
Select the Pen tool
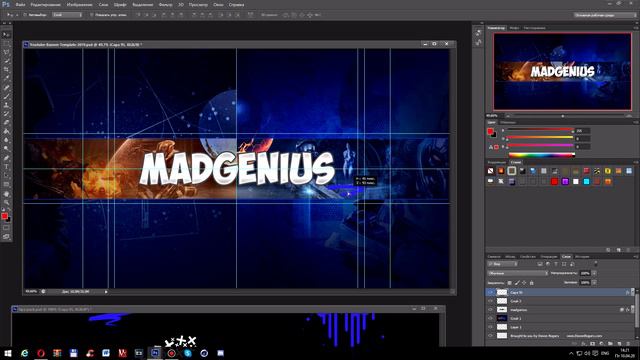click(6, 158)
